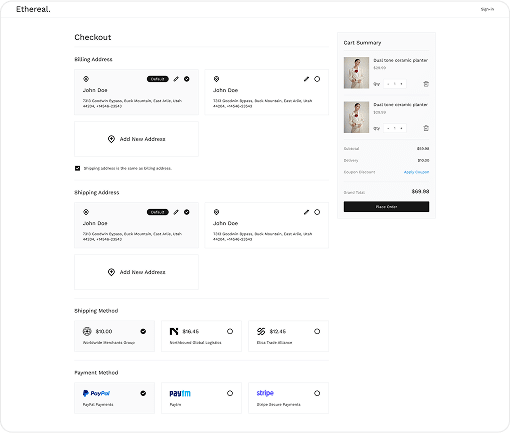The image size is (521, 433).
Task: Click location pin icon on default shipping card
Action: 86,212
